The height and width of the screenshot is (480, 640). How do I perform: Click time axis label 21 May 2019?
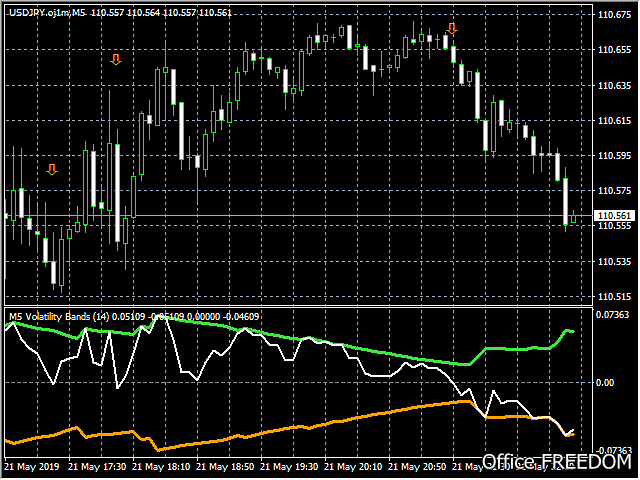pos(32,467)
